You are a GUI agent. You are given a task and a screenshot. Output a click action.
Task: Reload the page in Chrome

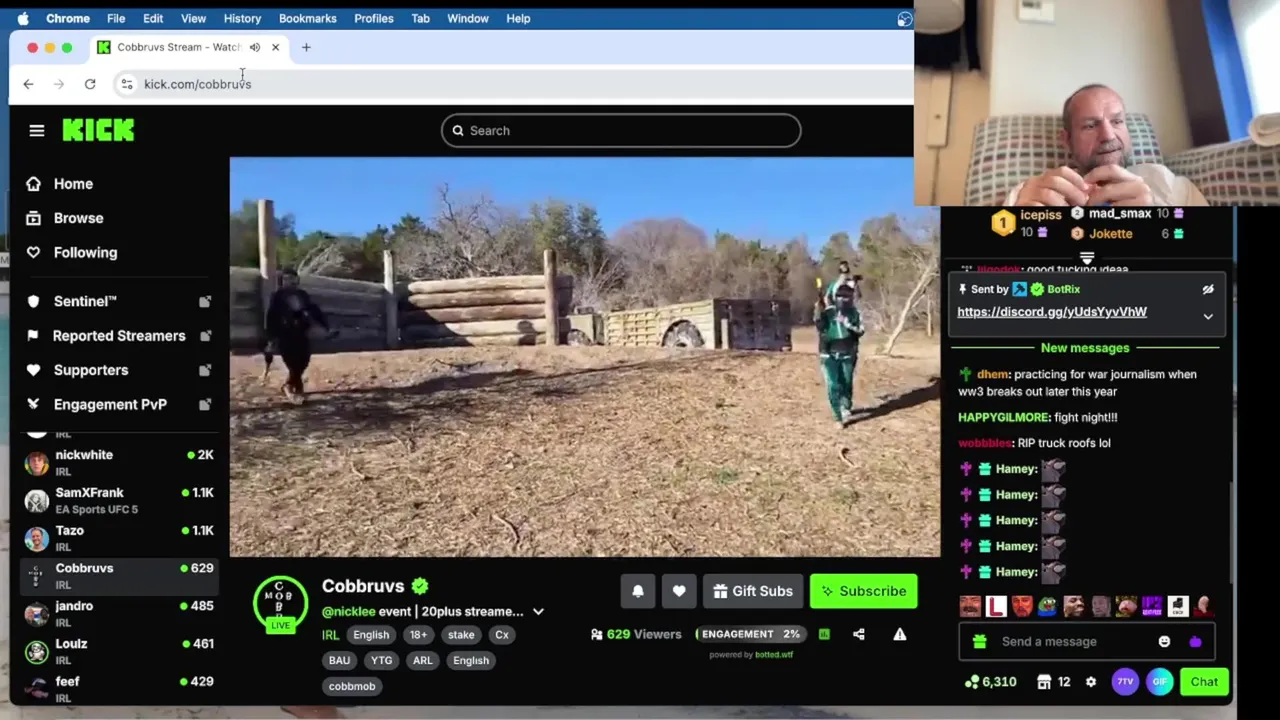(x=90, y=84)
